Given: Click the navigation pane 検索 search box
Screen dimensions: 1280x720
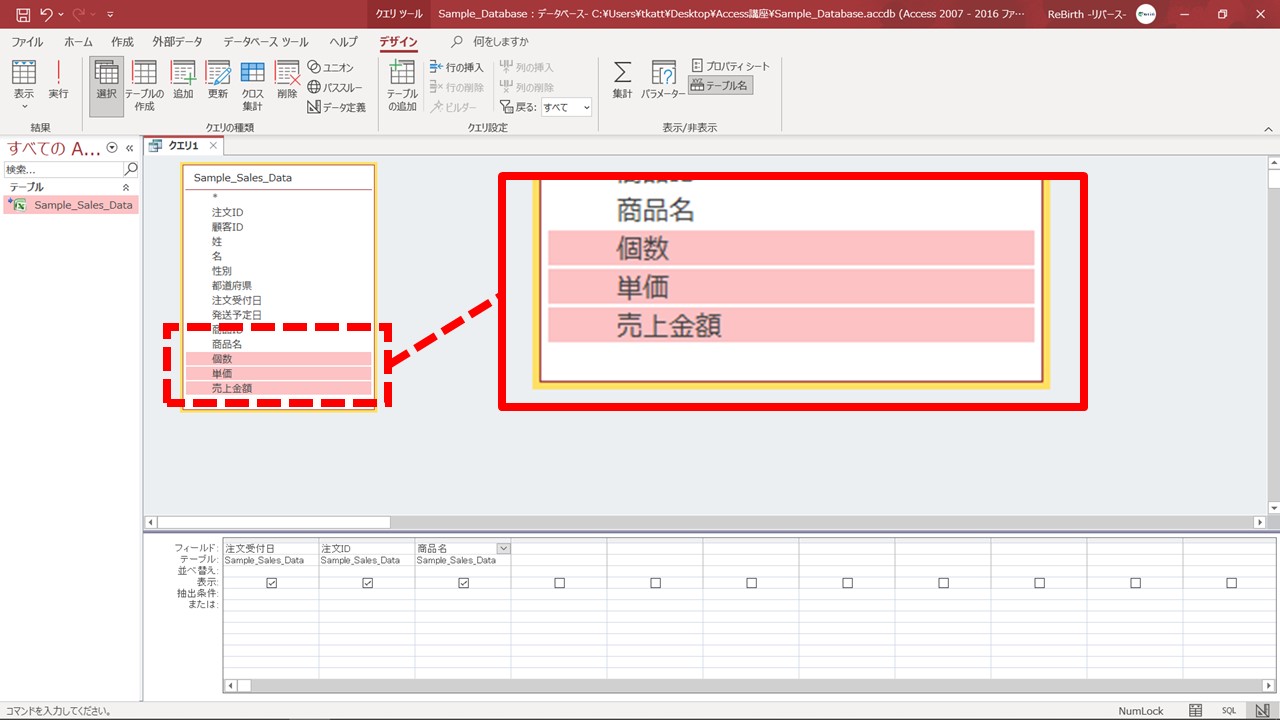Looking at the screenshot, I should tap(62, 170).
